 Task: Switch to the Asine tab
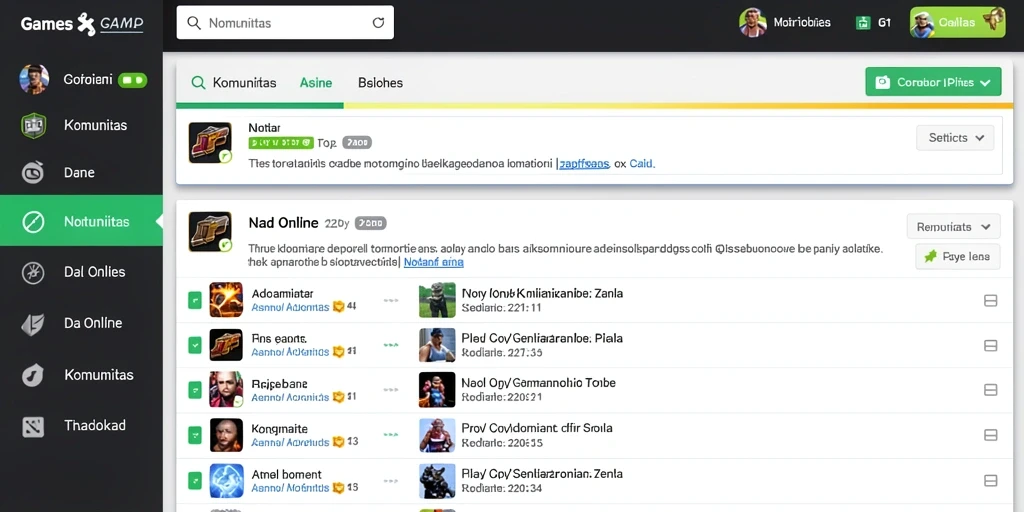pos(316,83)
